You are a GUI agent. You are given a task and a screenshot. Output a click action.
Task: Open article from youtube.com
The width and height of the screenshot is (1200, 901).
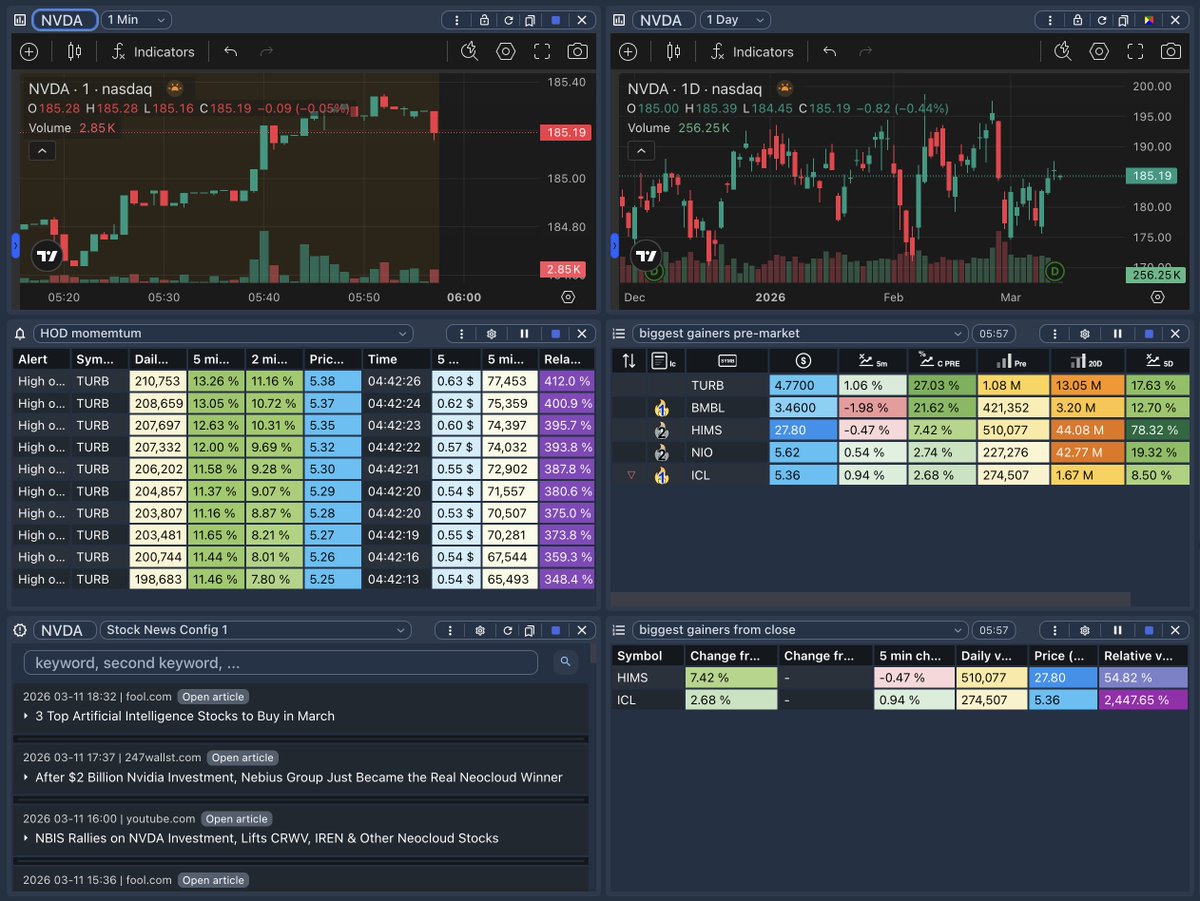click(236, 819)
